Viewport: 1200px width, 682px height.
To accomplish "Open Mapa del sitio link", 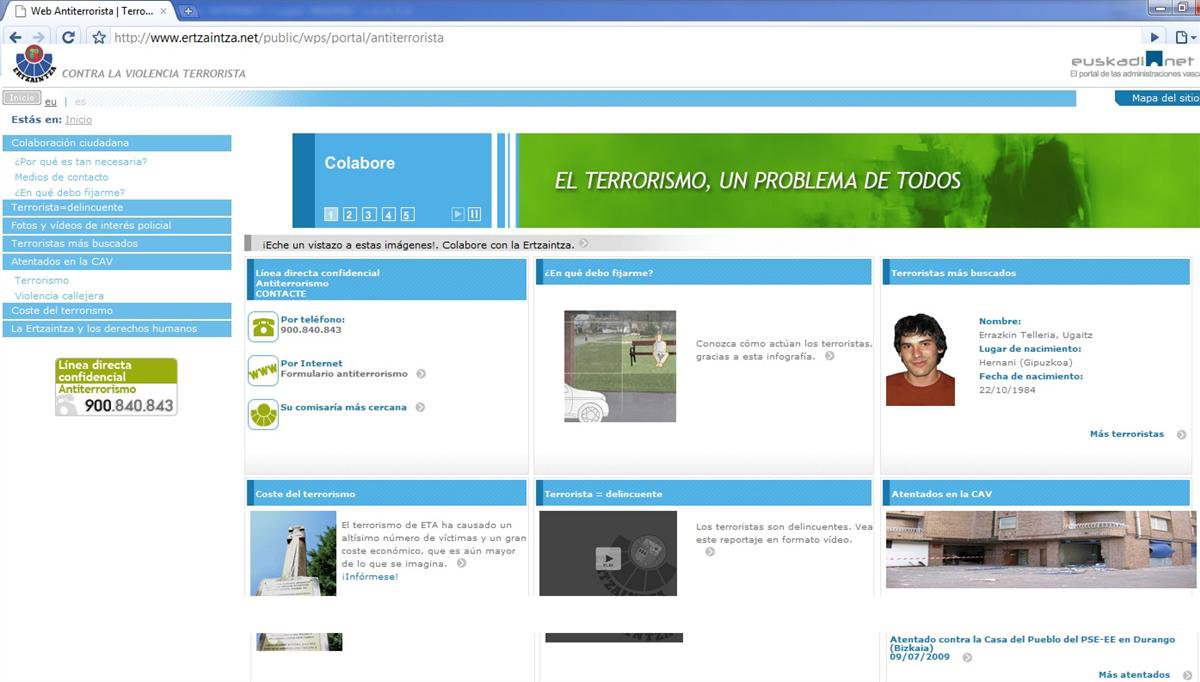I will (1164, 98).
